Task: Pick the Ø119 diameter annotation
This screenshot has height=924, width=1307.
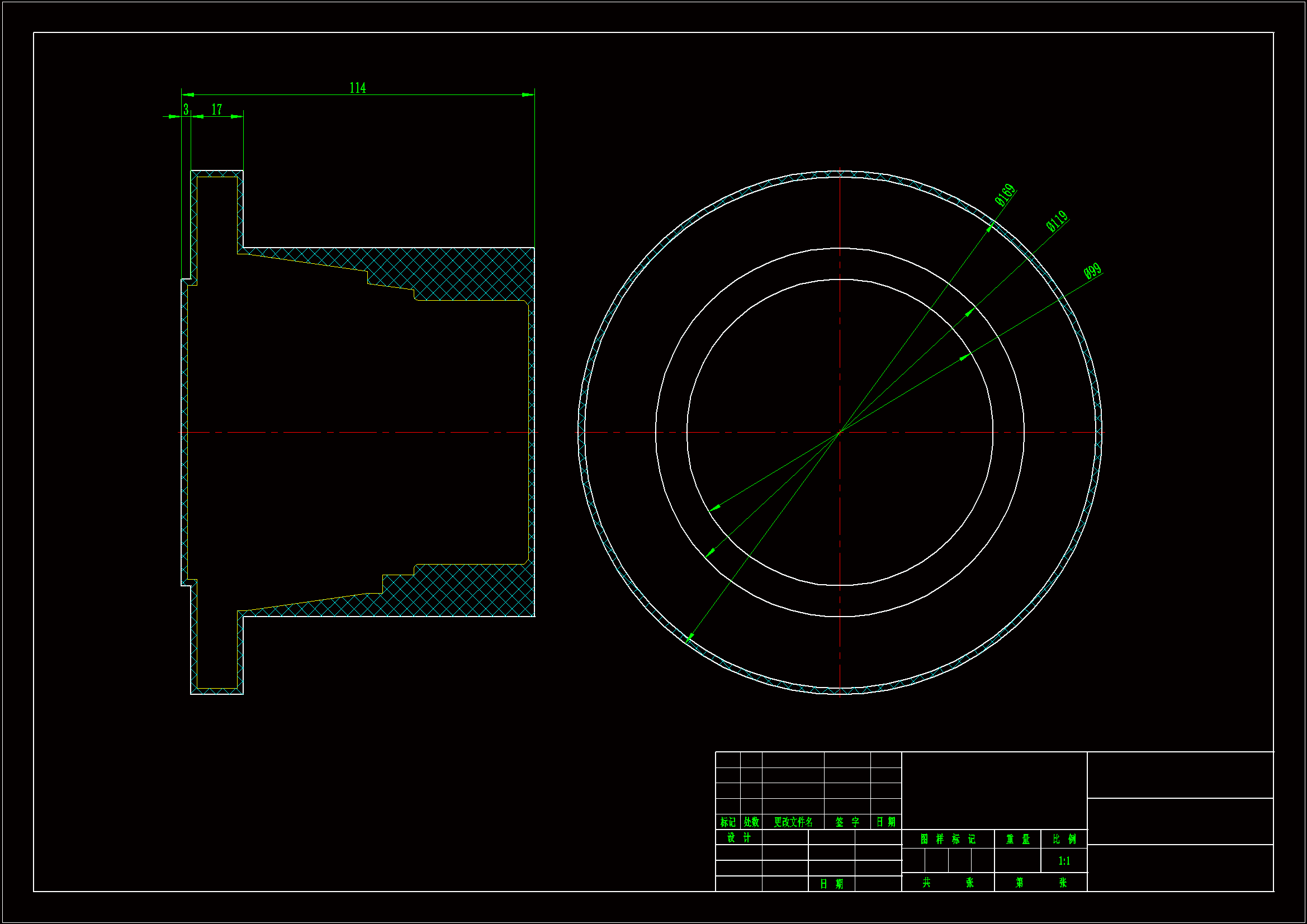Action: point(1057,221)
